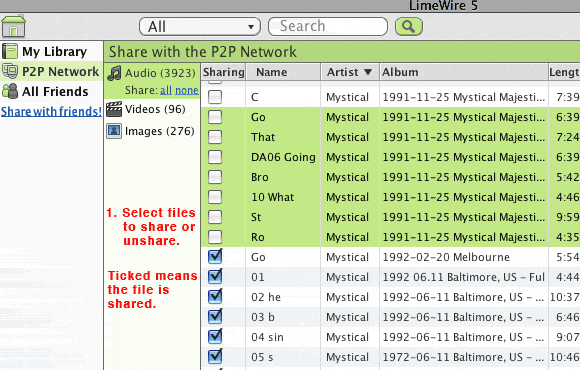Select the track named 04 sin

[x=267, y=337]
